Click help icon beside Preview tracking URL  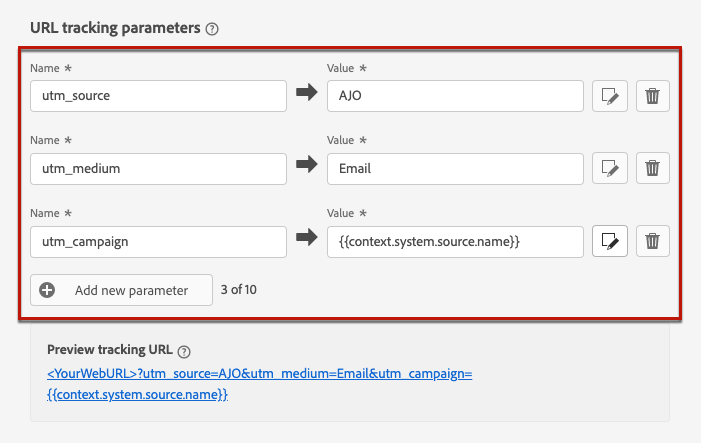coord(183,351)
